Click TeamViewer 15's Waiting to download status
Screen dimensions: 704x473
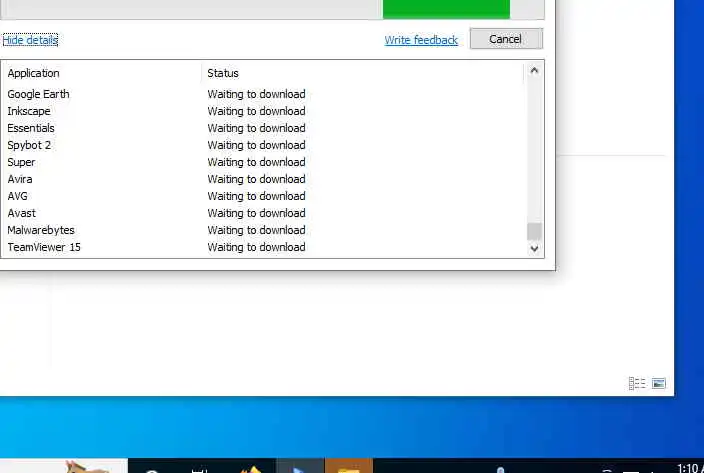click(256, 247)
